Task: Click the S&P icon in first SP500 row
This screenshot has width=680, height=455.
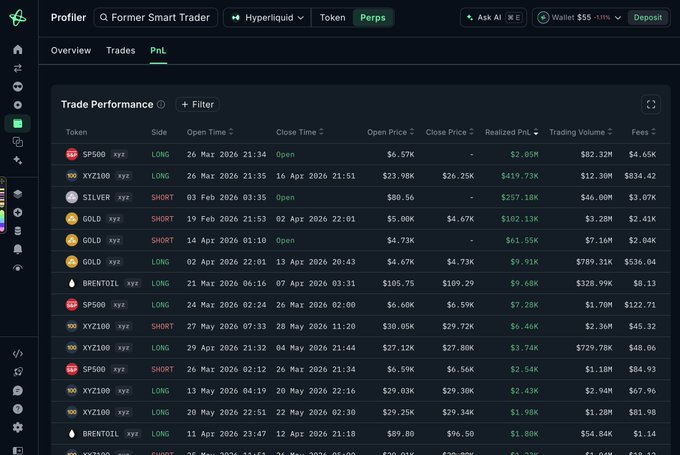Action: (72, 154)
